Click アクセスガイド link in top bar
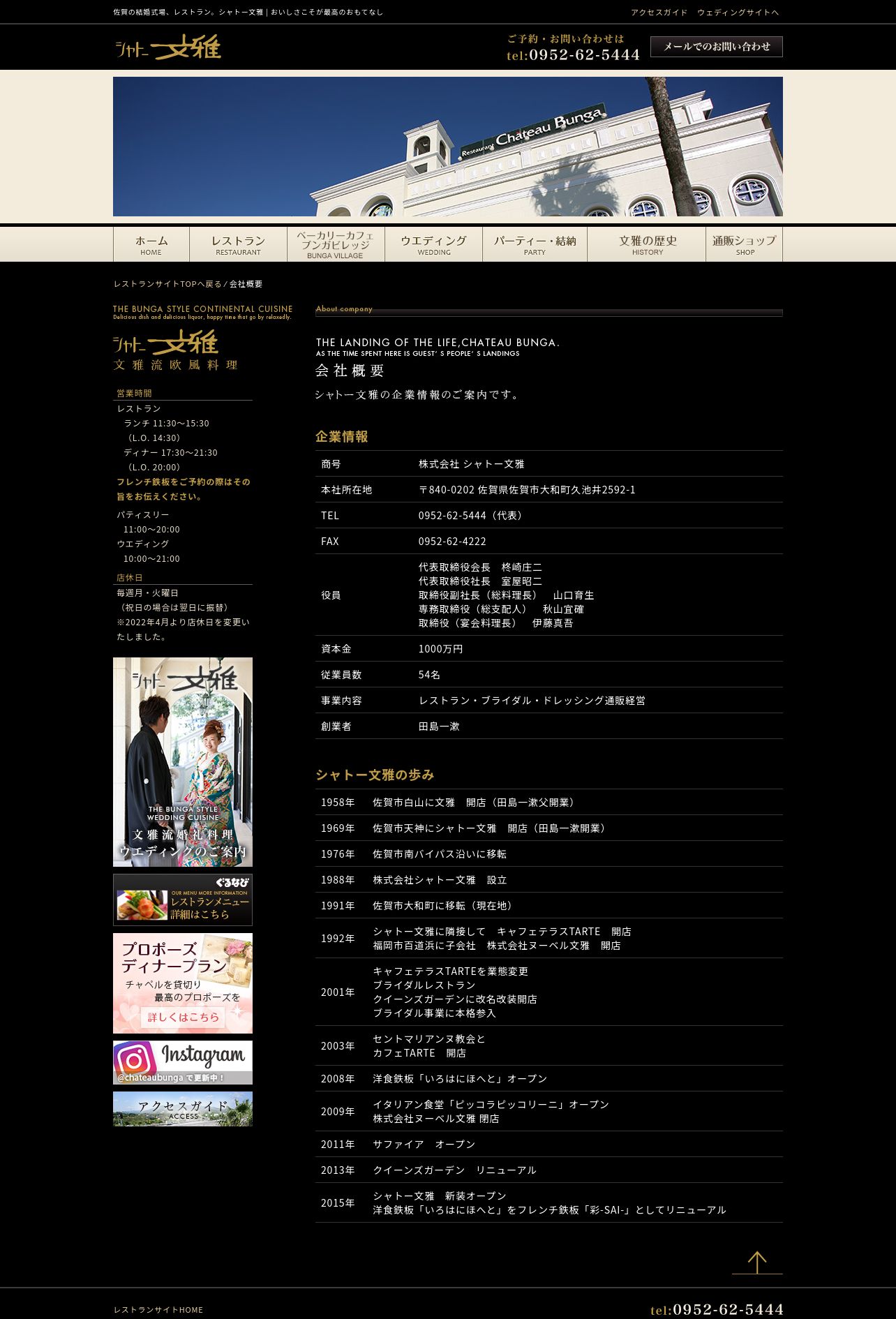The width and height of the screenshot is (896, 1319). coord(659,13)
